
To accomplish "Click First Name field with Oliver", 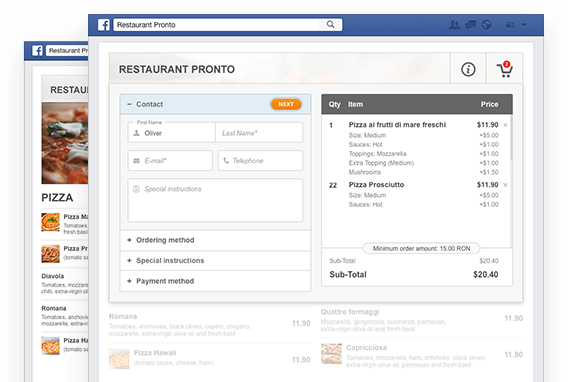I will (171, 133).
